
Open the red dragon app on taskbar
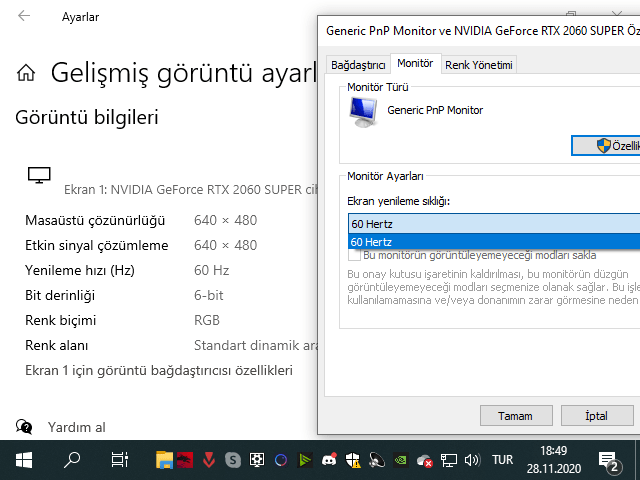point(185,460)
